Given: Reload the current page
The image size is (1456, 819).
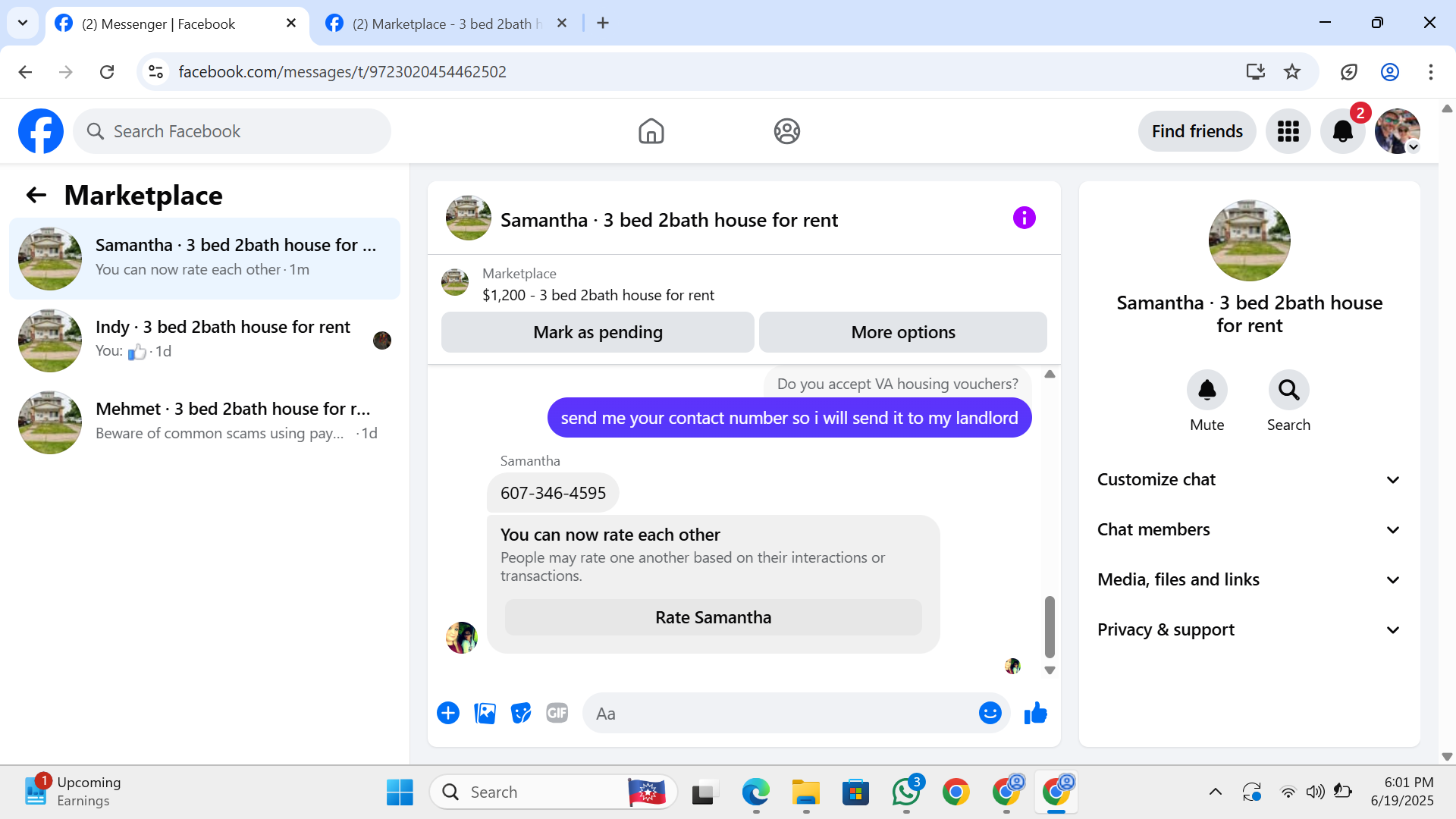Looking at the screenshot, I should pos(107,71).
